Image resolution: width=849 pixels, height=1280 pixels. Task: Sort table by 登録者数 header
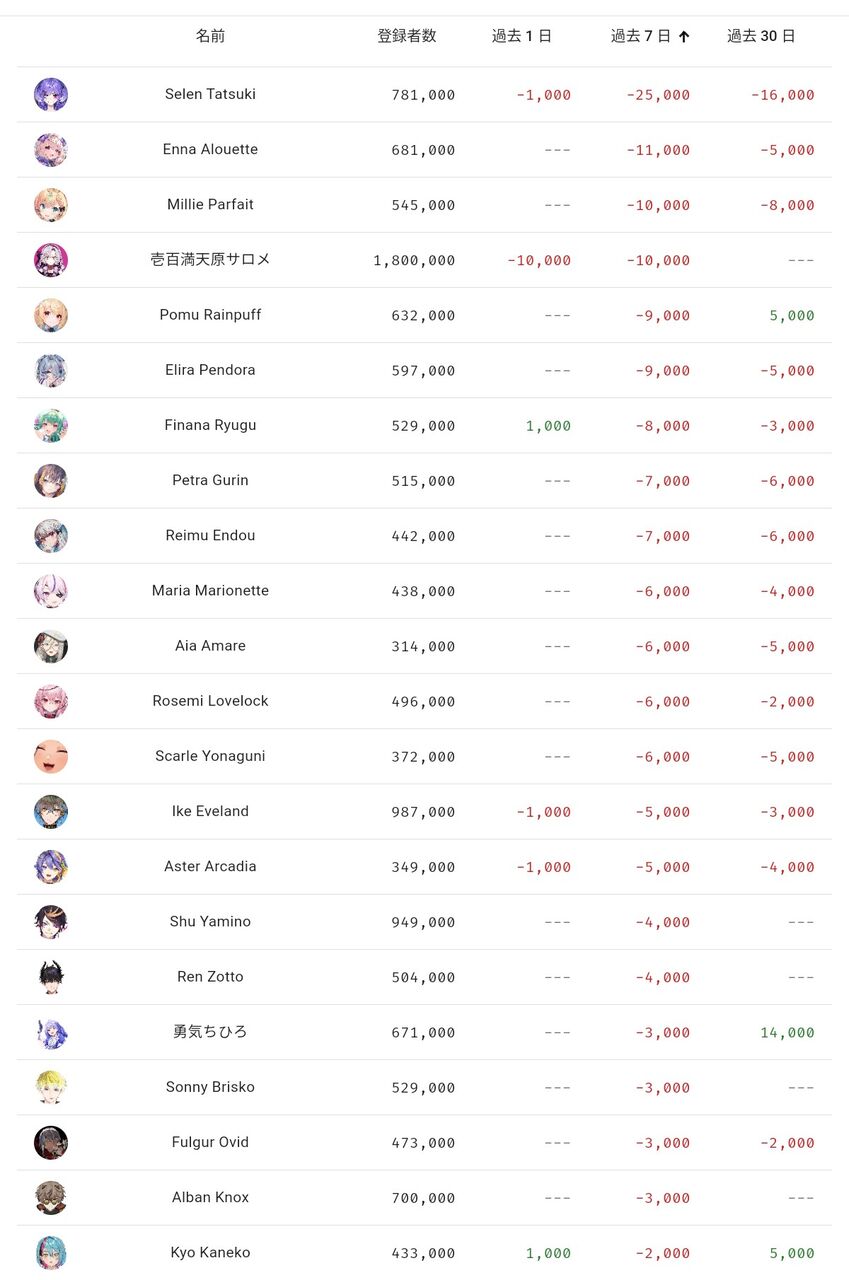point(407,36)
